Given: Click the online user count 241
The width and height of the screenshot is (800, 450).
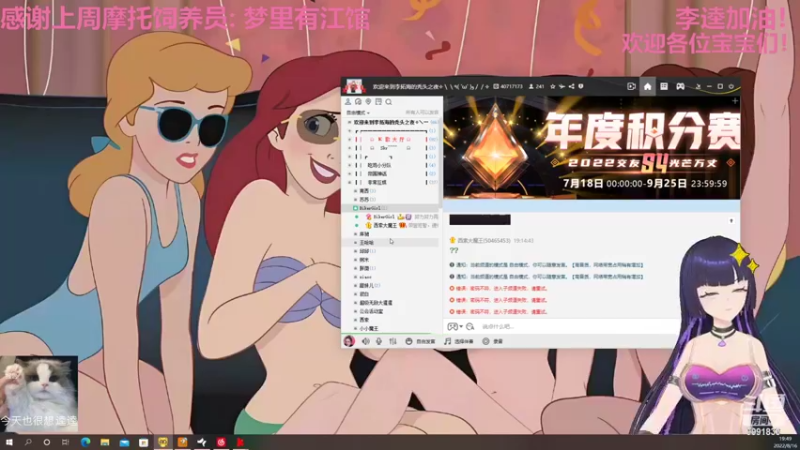Looking at the screenshot, I should [537, 87].
